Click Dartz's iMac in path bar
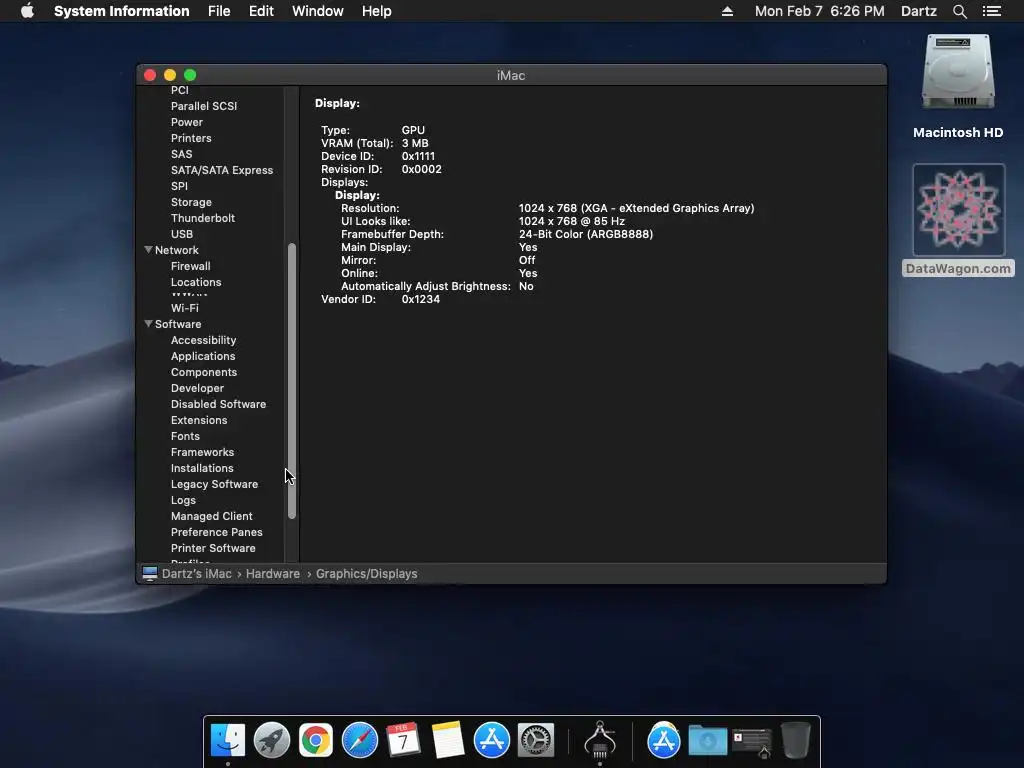The width and height of the screenshot is (1024, 768). [x=197, y=573]
